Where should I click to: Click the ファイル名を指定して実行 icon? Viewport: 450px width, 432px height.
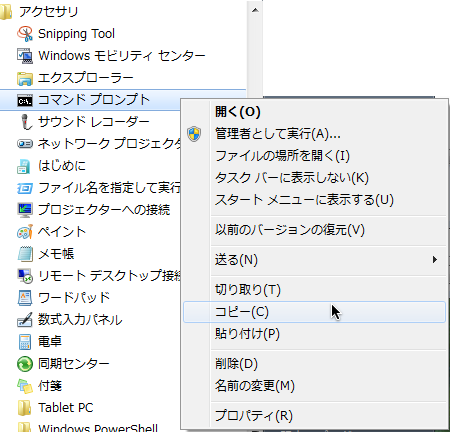pos(25,188)
